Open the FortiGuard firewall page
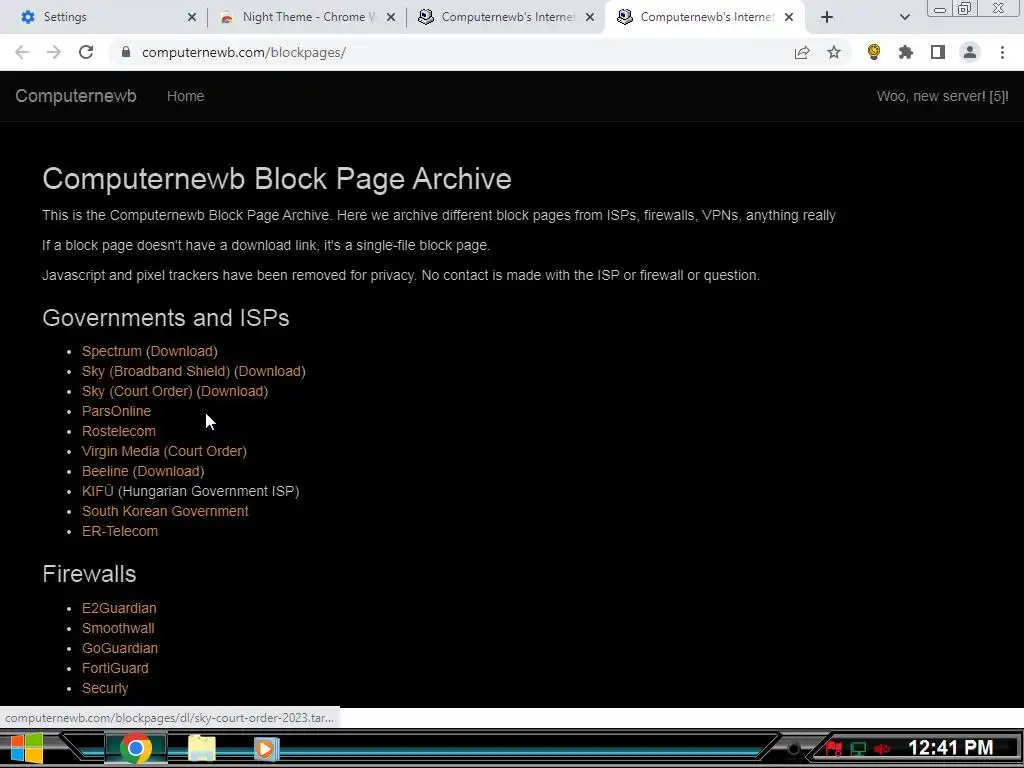Image resolution: width=1024 pixels, height=768 pixels. [115, 668]
